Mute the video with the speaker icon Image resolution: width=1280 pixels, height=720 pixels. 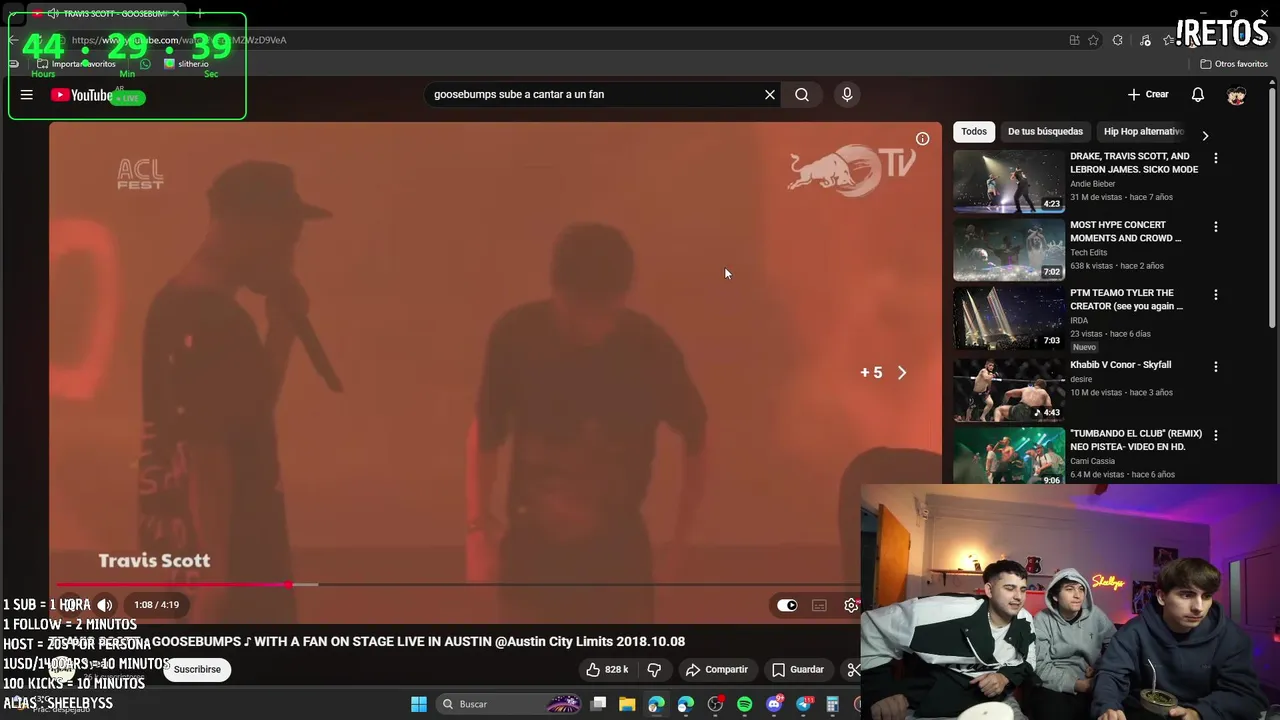tap(105, 605)
